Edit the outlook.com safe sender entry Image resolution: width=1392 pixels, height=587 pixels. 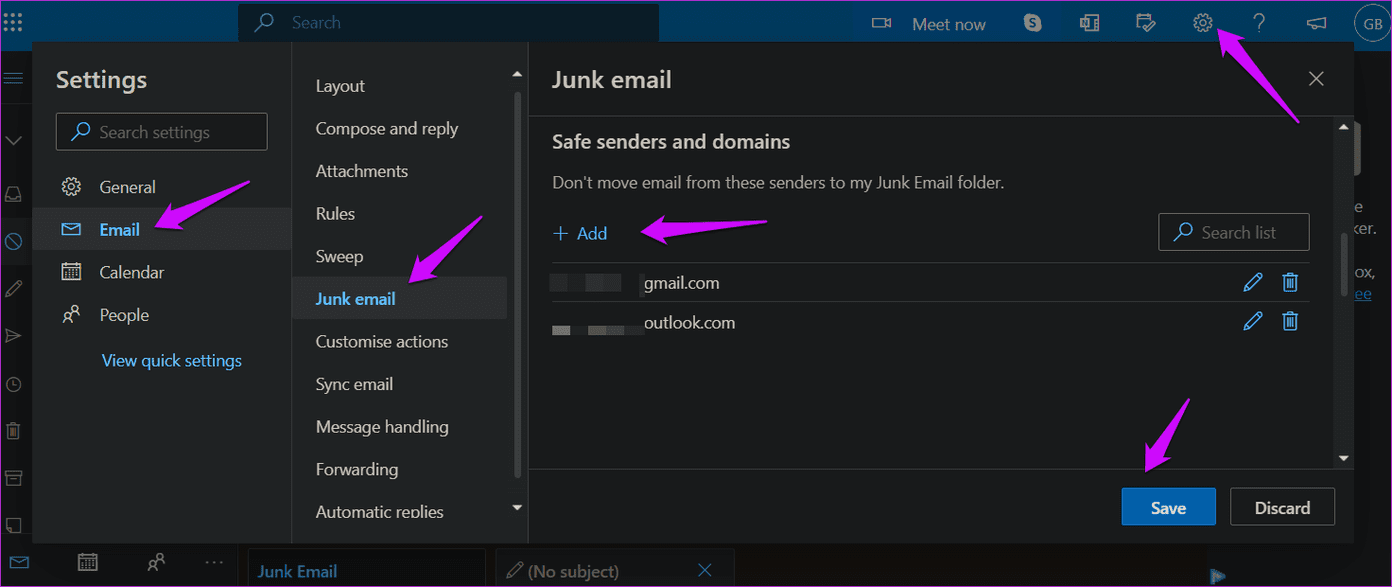[x=1252, y=321]
